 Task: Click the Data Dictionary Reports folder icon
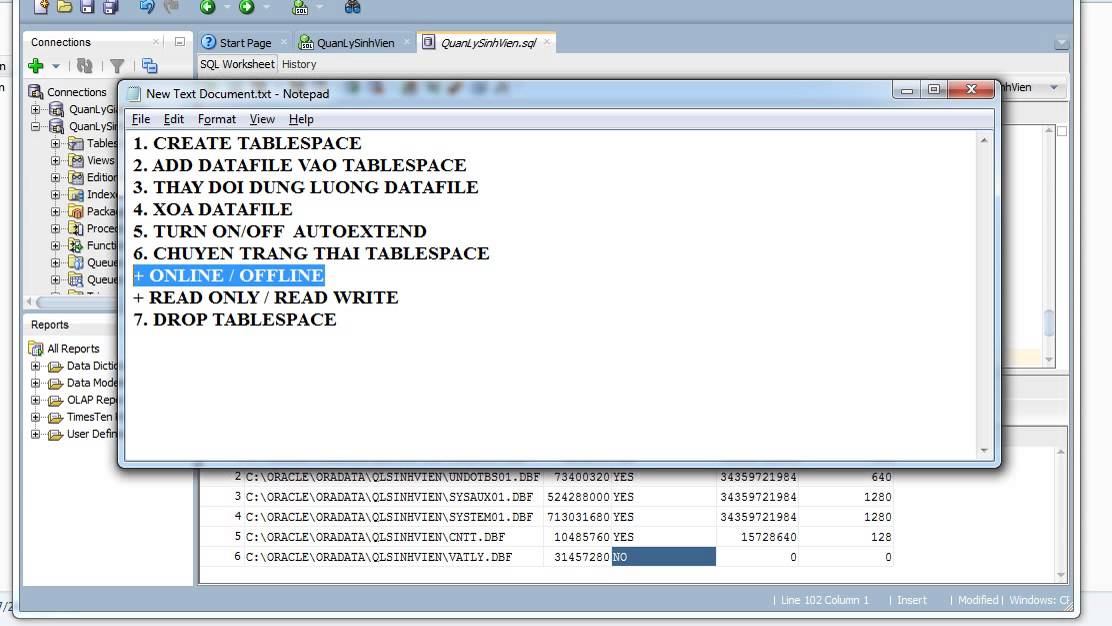(x=55, y=367)
